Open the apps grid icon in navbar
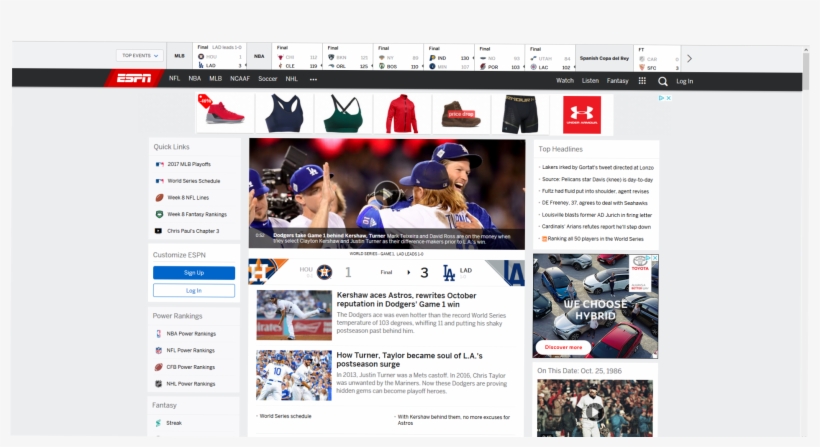This screenshot has height=447, width=820. point(642,81)
